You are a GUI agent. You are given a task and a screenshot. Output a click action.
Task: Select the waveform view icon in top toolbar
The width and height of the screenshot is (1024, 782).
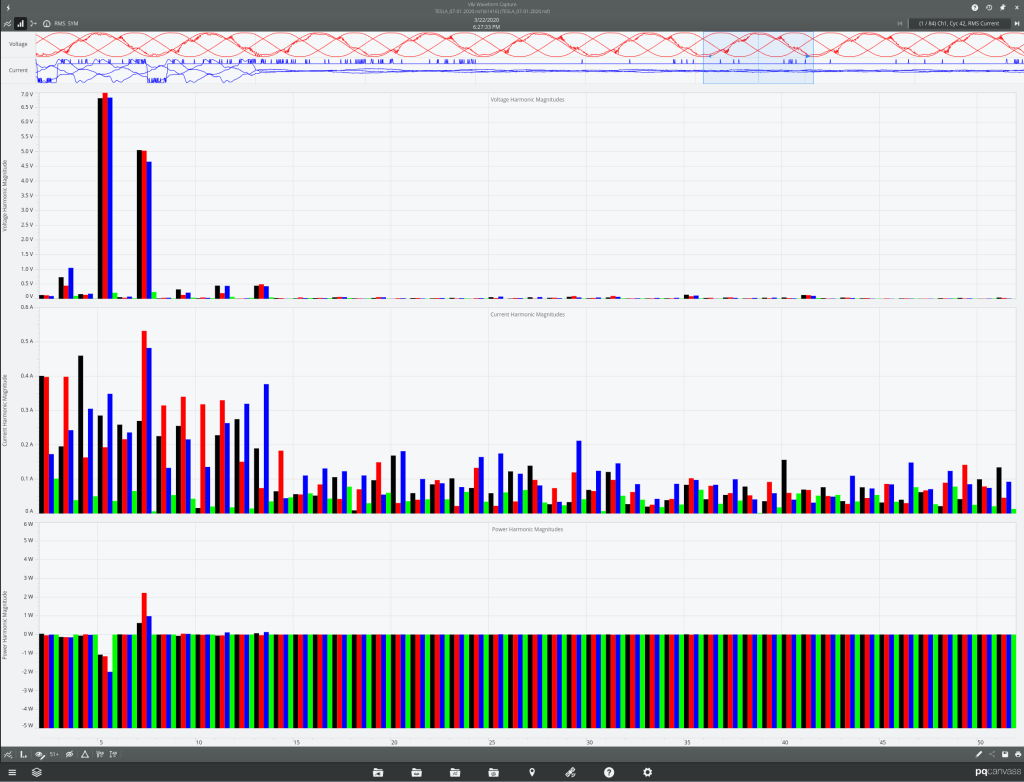tap(8, 22)
